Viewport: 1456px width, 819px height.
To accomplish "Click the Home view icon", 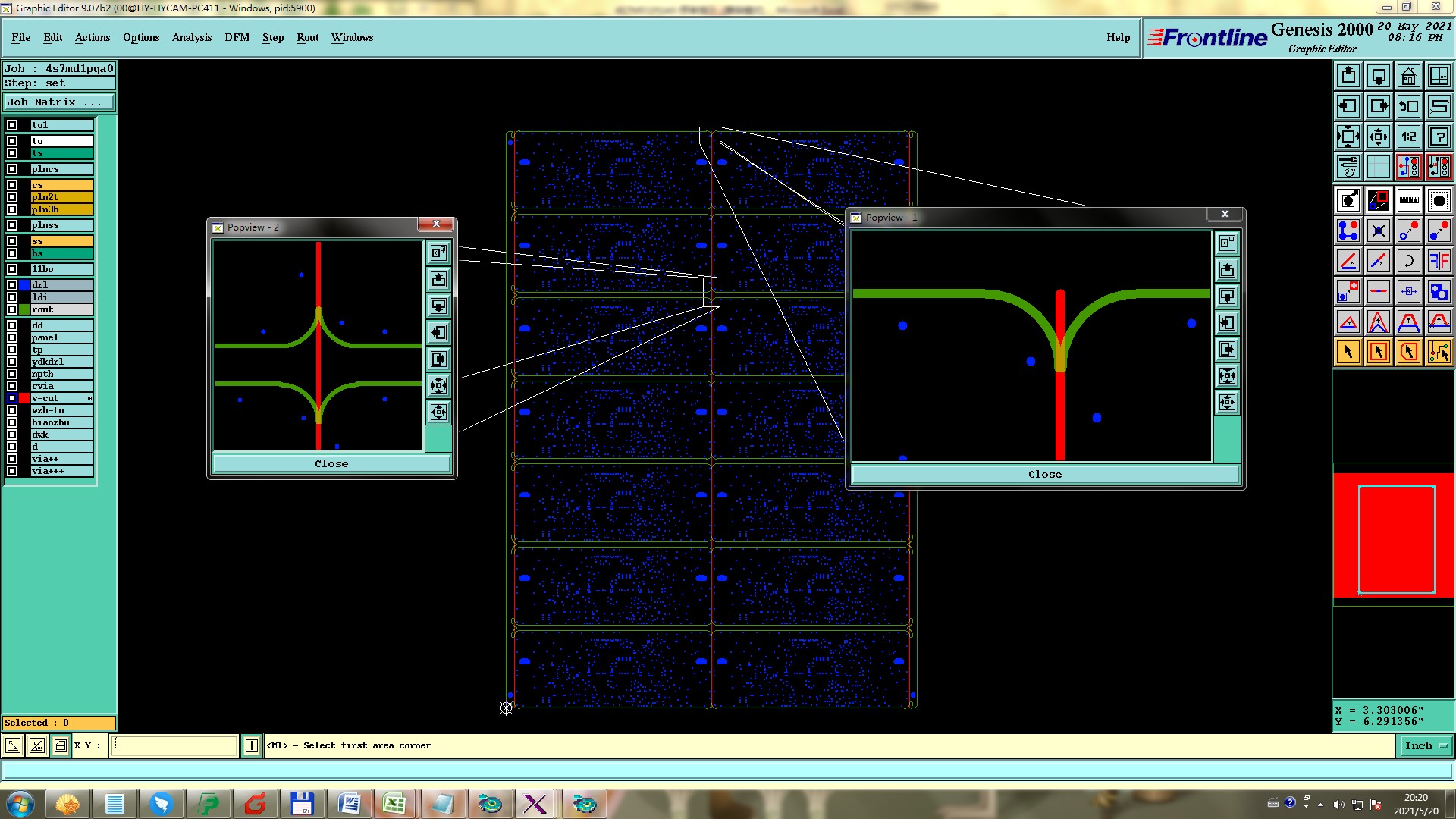I will 1408,76.
